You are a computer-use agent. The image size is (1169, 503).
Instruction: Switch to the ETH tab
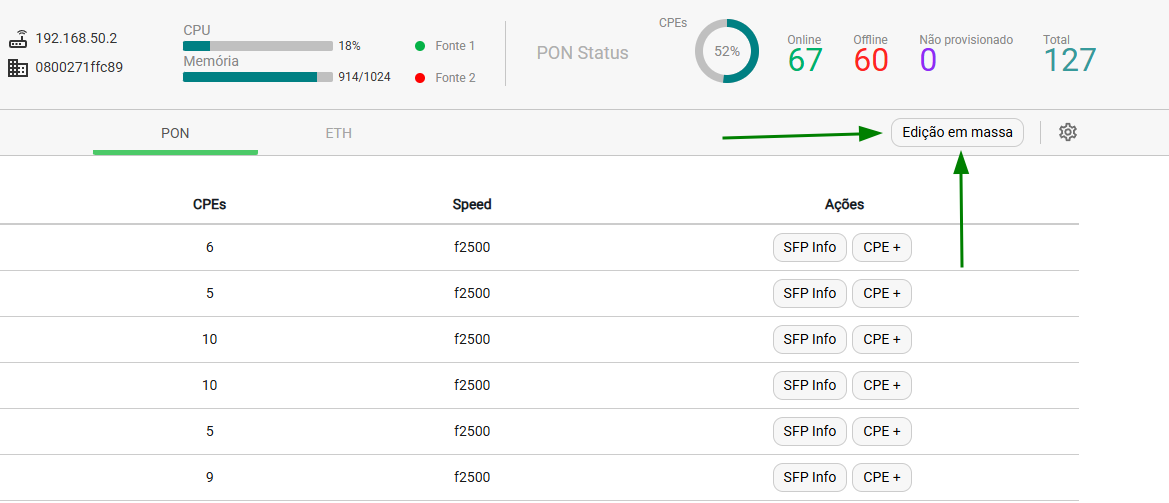[x=338, y=133]
